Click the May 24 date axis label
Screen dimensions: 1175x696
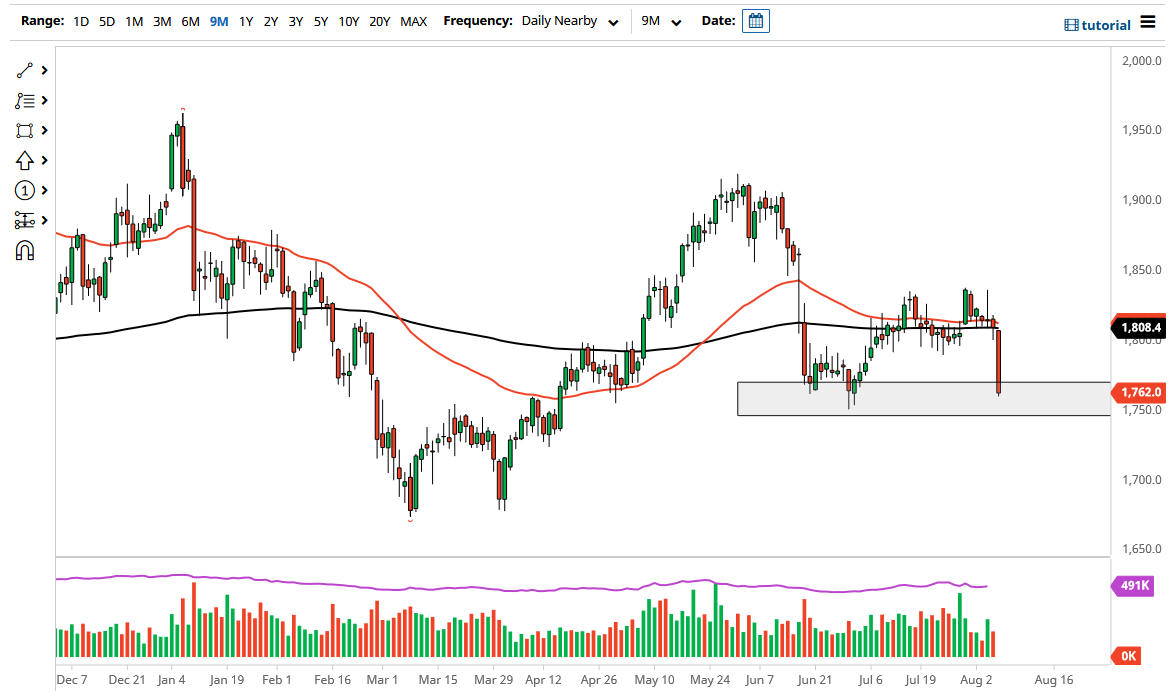pos(710,680)
